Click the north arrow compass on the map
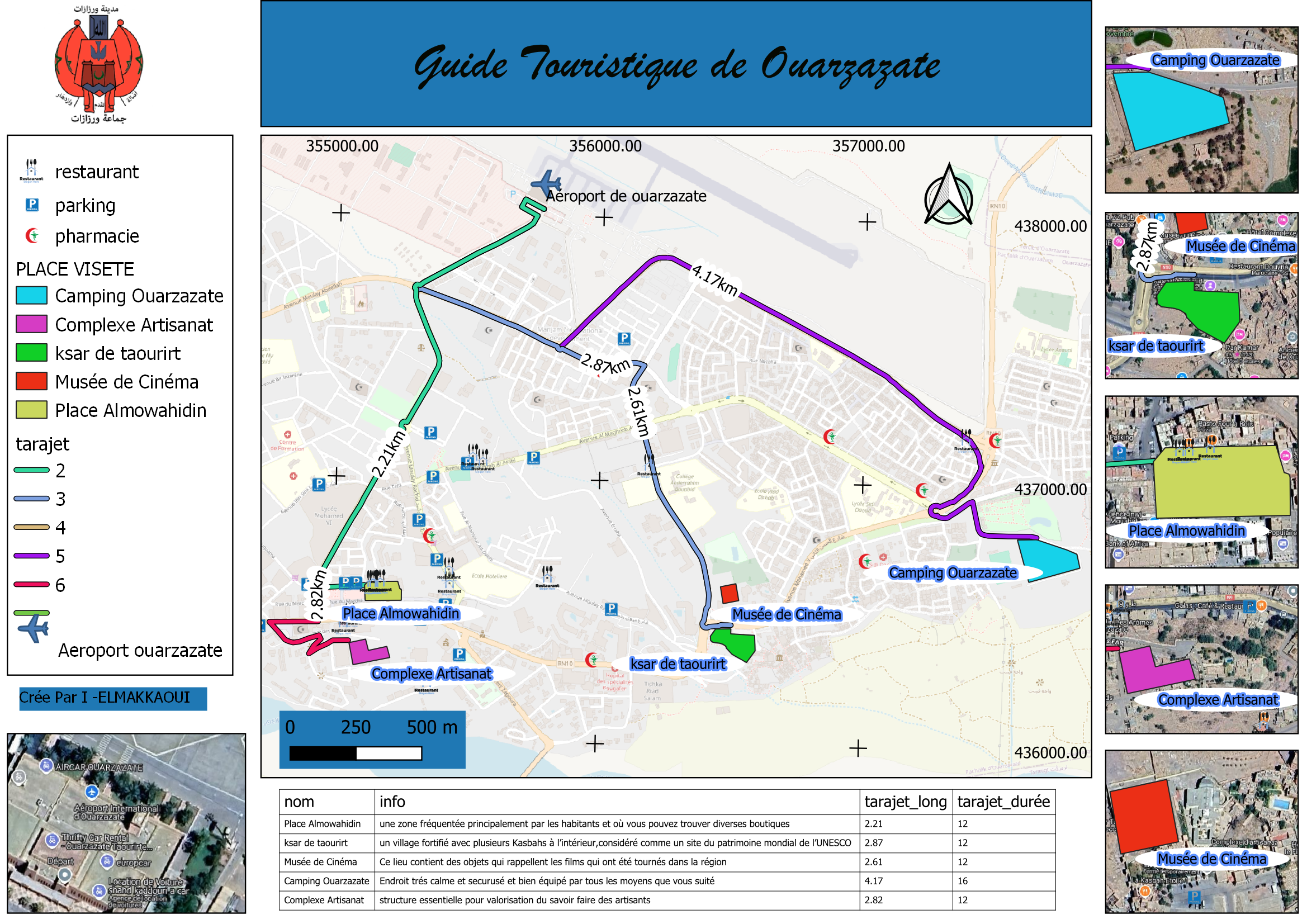Image resolution: width=1307 pixels, height=924 pixels. (949, 194)
